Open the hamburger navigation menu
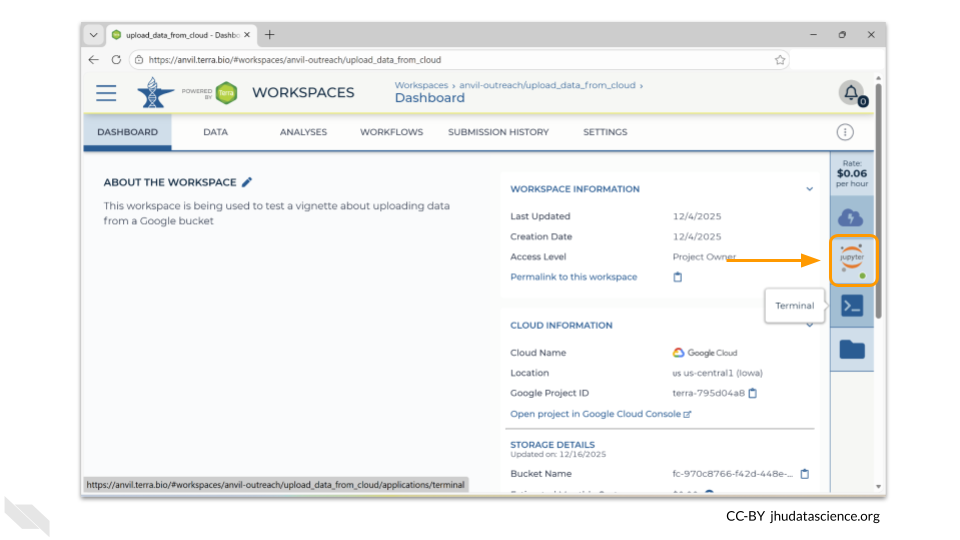The width and height of the screenshot is (960, 540). click(x=106, y=93)
